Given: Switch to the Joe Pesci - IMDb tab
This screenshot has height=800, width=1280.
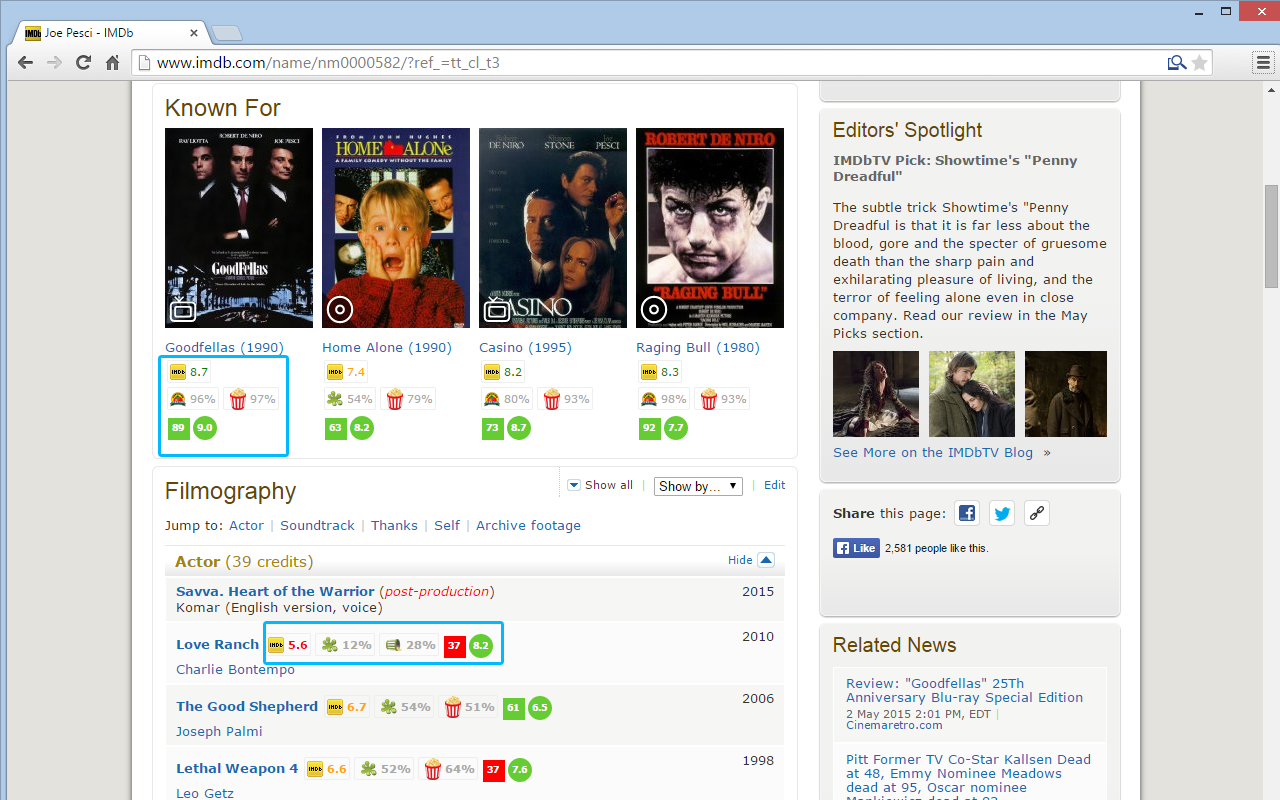Looking at the screenshot, I should 110,32.
